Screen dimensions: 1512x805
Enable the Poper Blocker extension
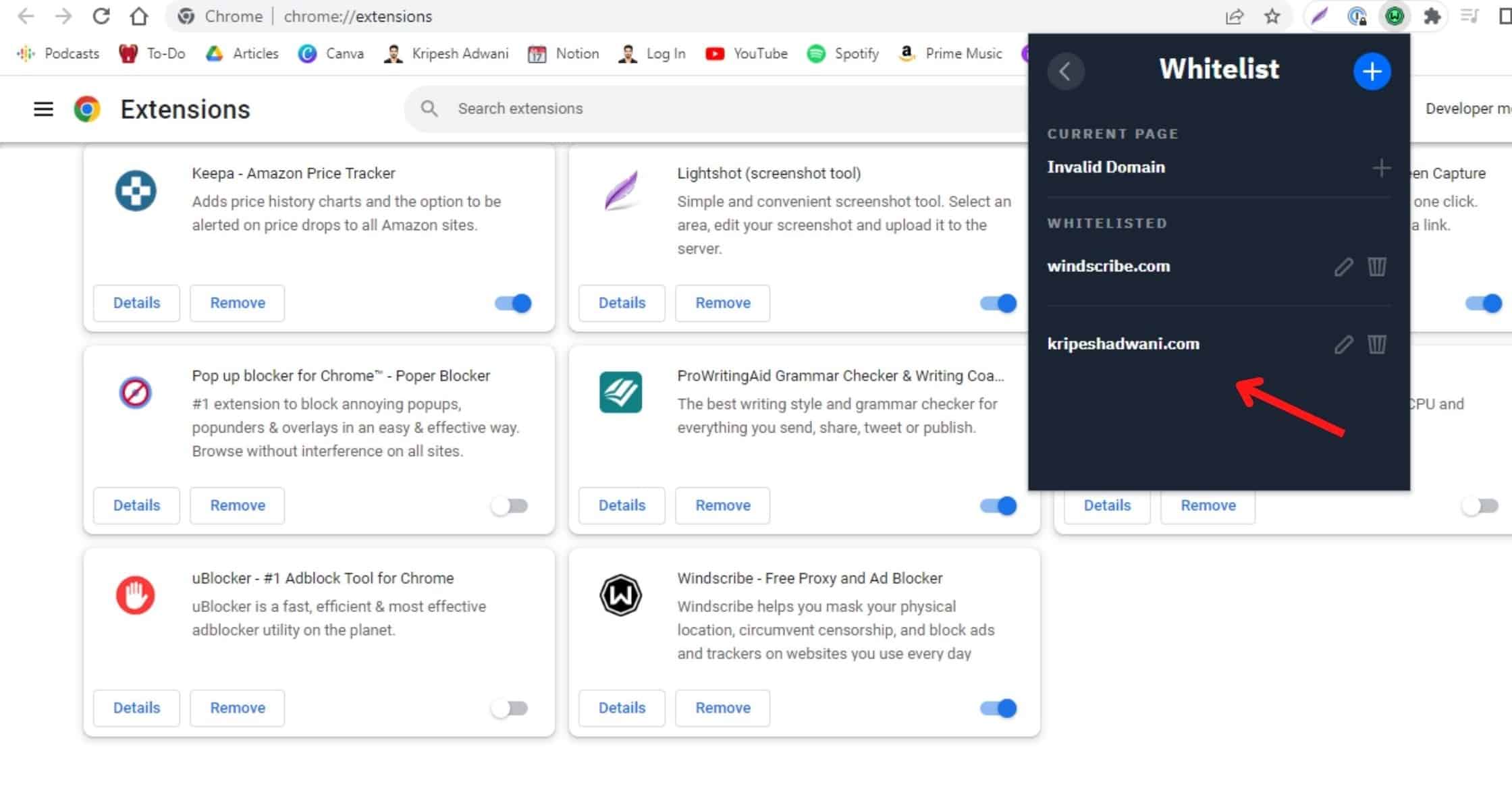(x=510, y=505)
